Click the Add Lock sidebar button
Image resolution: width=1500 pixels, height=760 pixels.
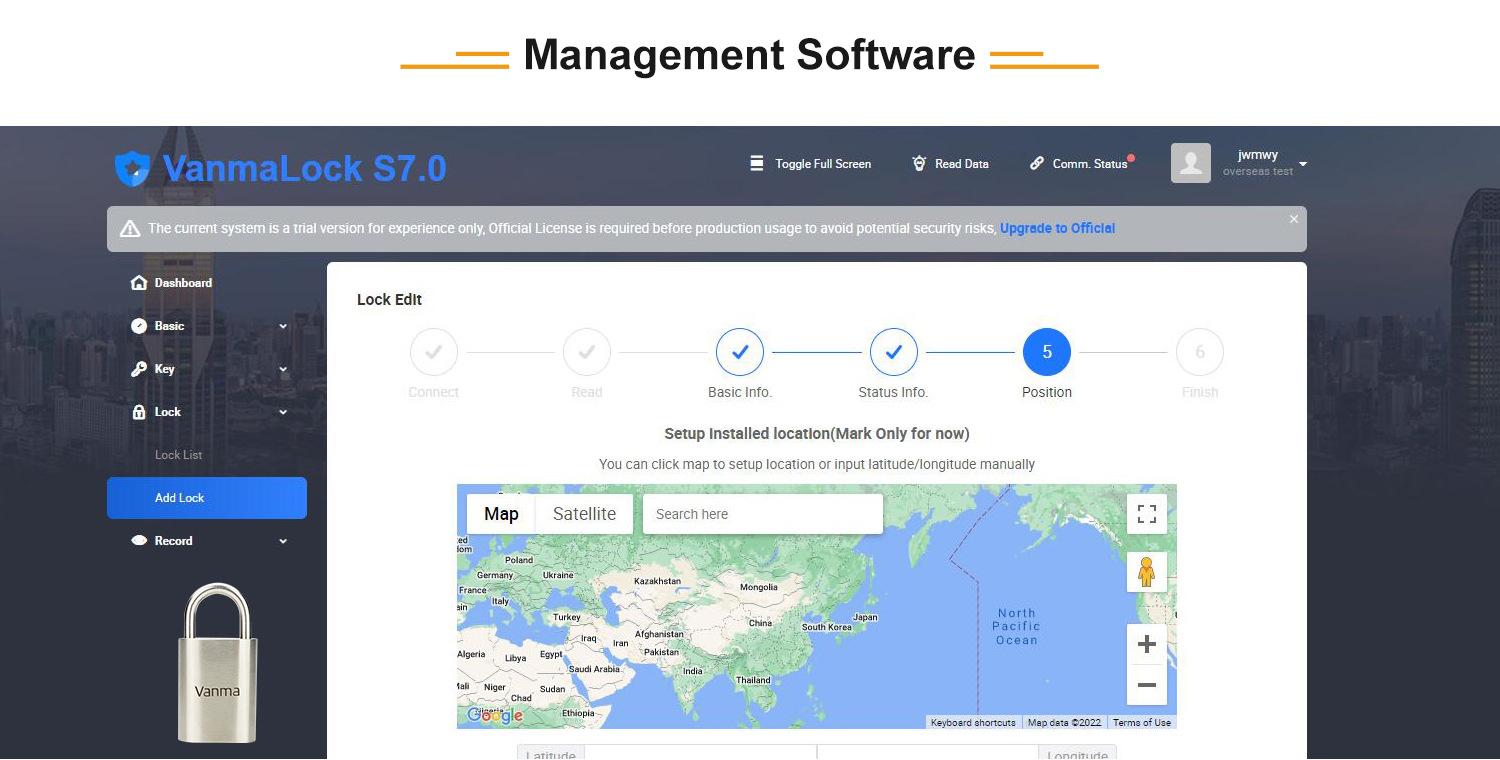pos(207,498)
